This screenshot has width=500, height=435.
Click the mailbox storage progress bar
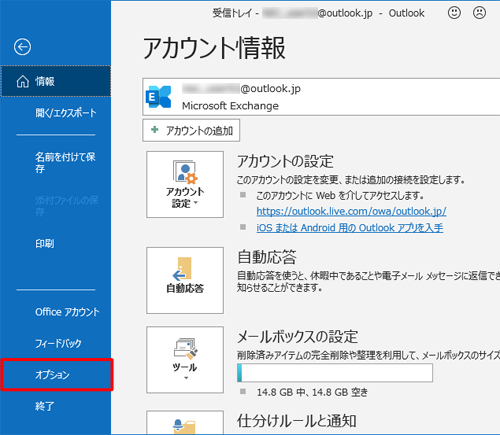pyautogui.click(x=335, y=373)
